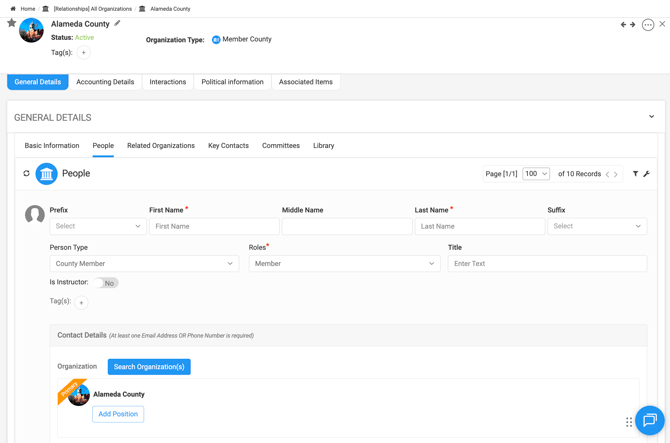Open the Associated Items tab
Image resolution: width=670 pixels, height=443 pixels.
[x=306, y=82]
